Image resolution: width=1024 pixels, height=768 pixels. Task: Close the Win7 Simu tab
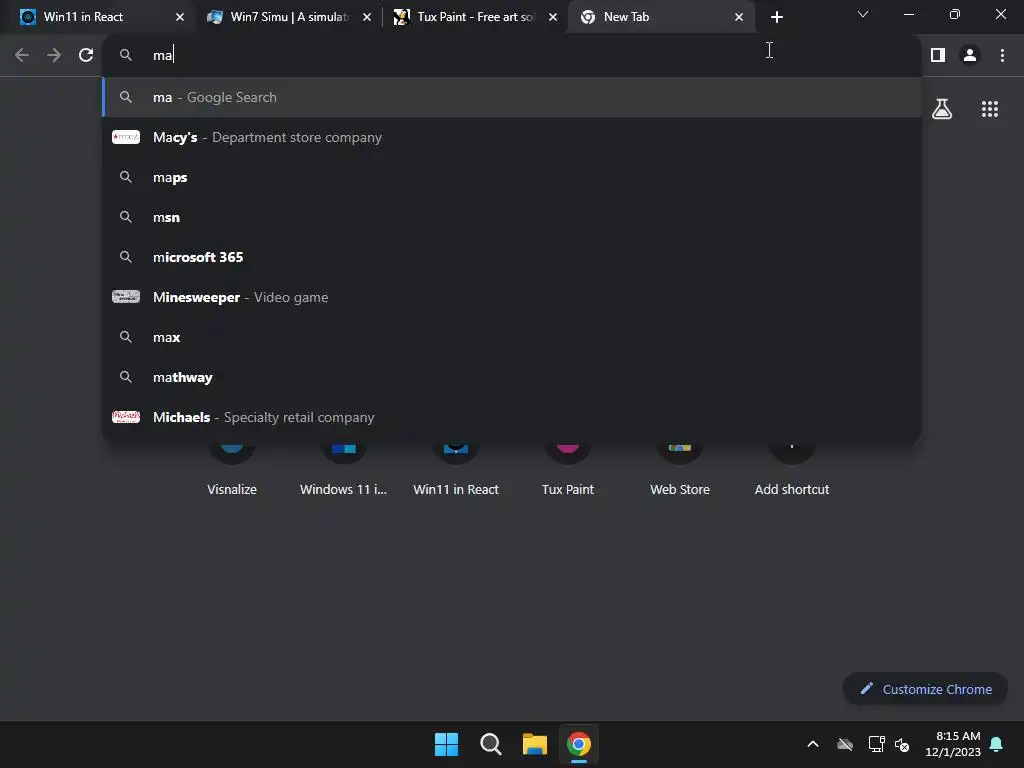(x=366, y=17)
